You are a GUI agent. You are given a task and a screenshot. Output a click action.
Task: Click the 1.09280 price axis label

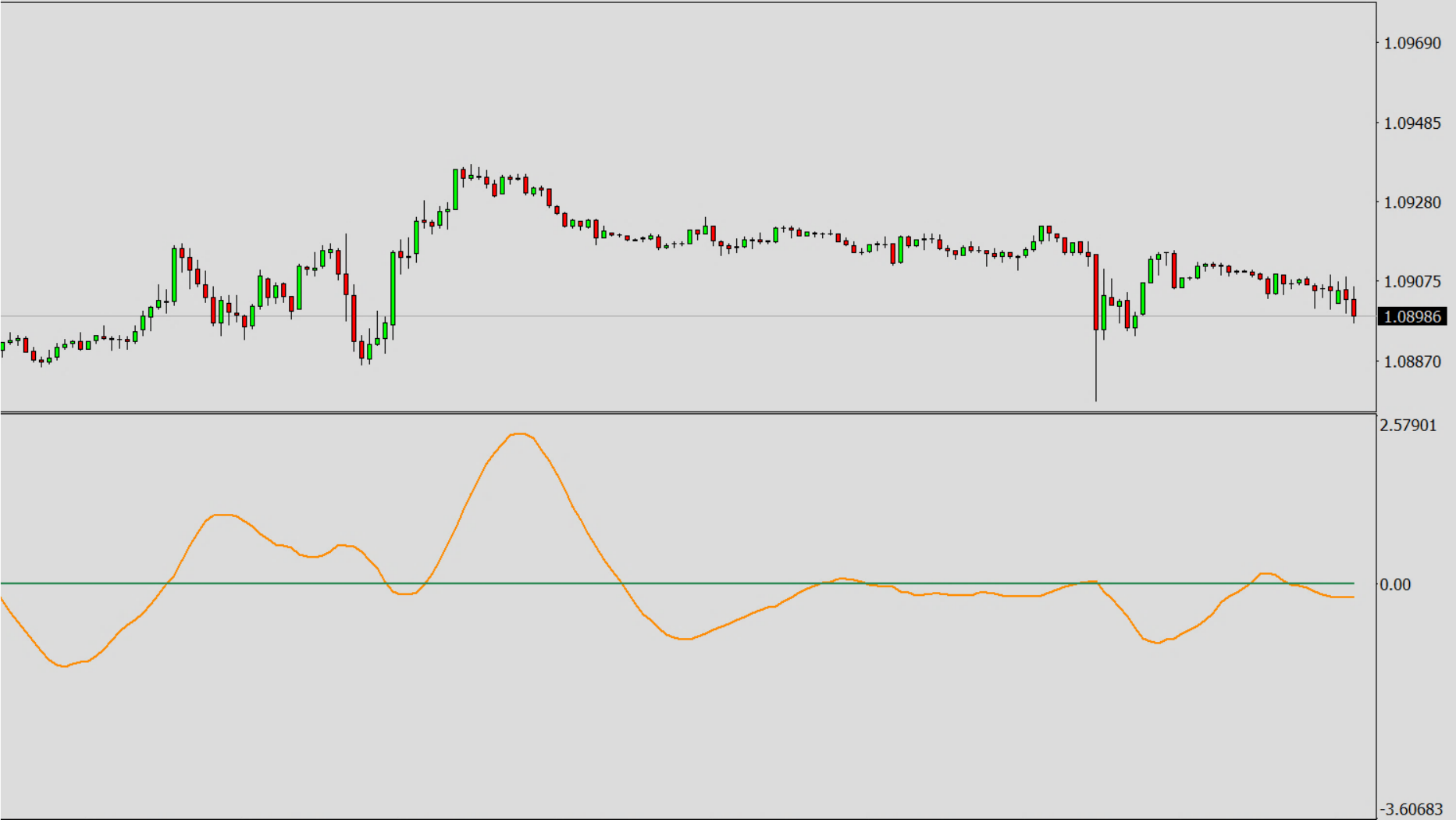(1412, 203)
